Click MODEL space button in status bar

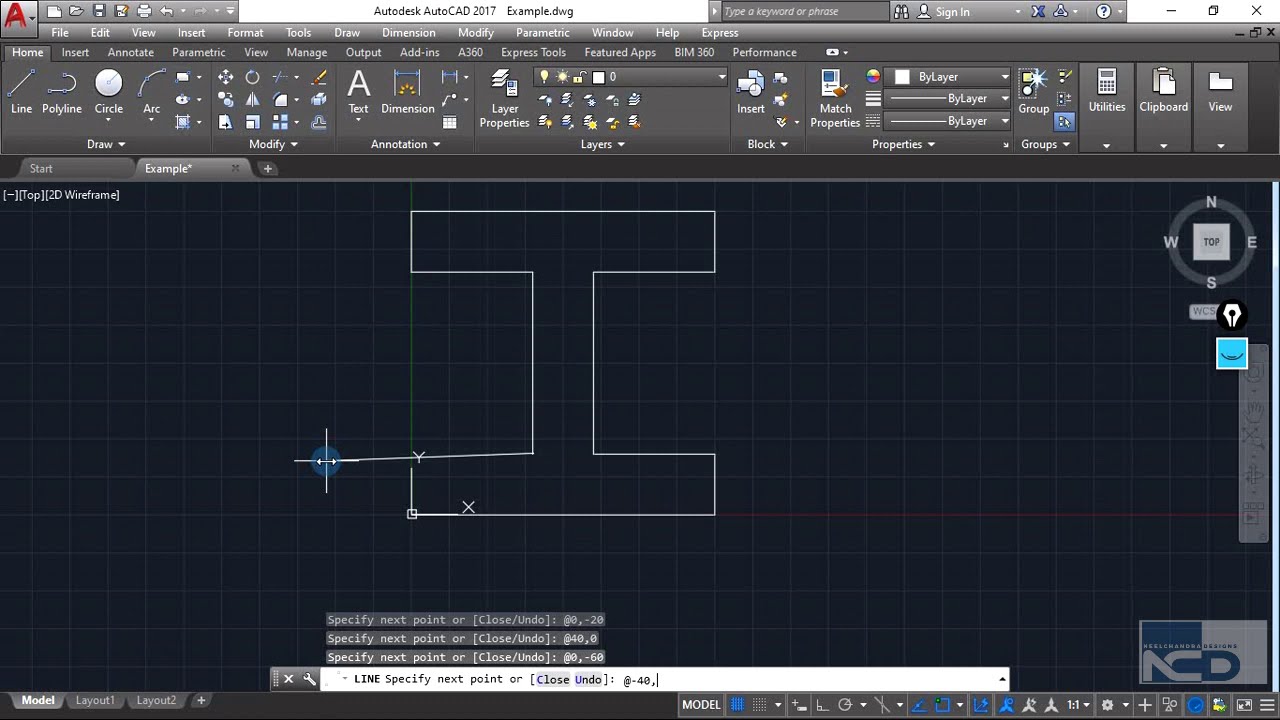tap(701, 705)
